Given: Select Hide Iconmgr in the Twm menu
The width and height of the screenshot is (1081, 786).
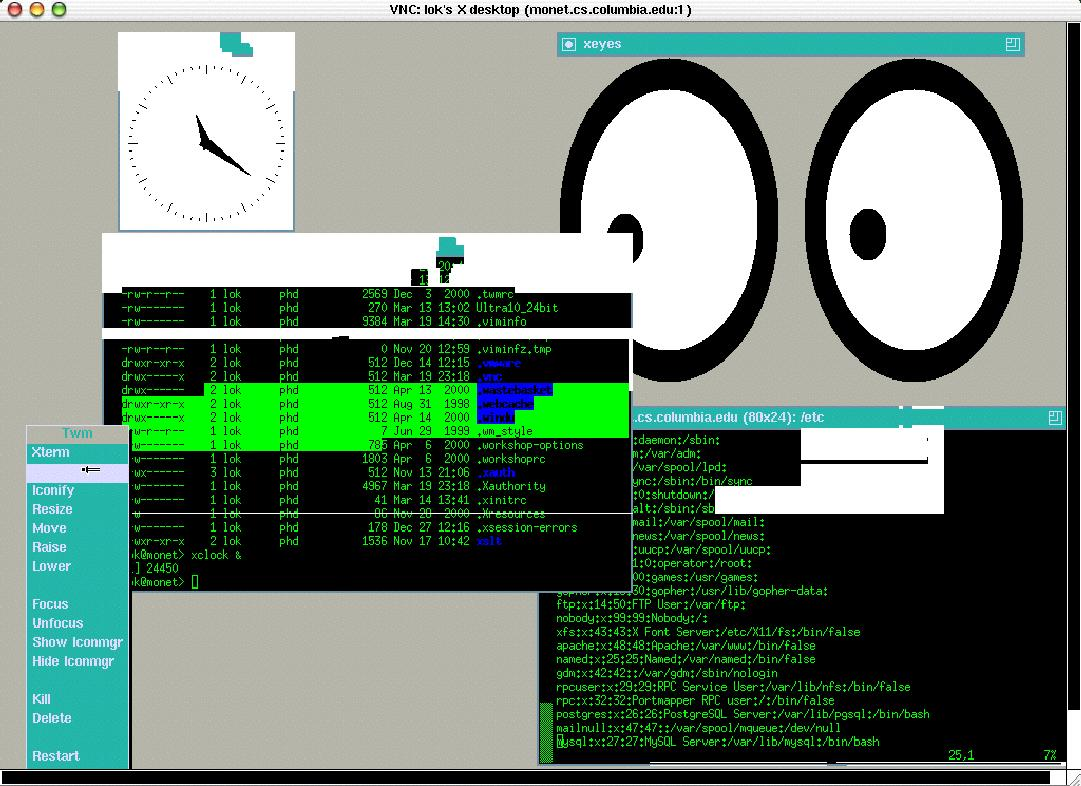Looking at the screenshot, I should tap(74, 662).
